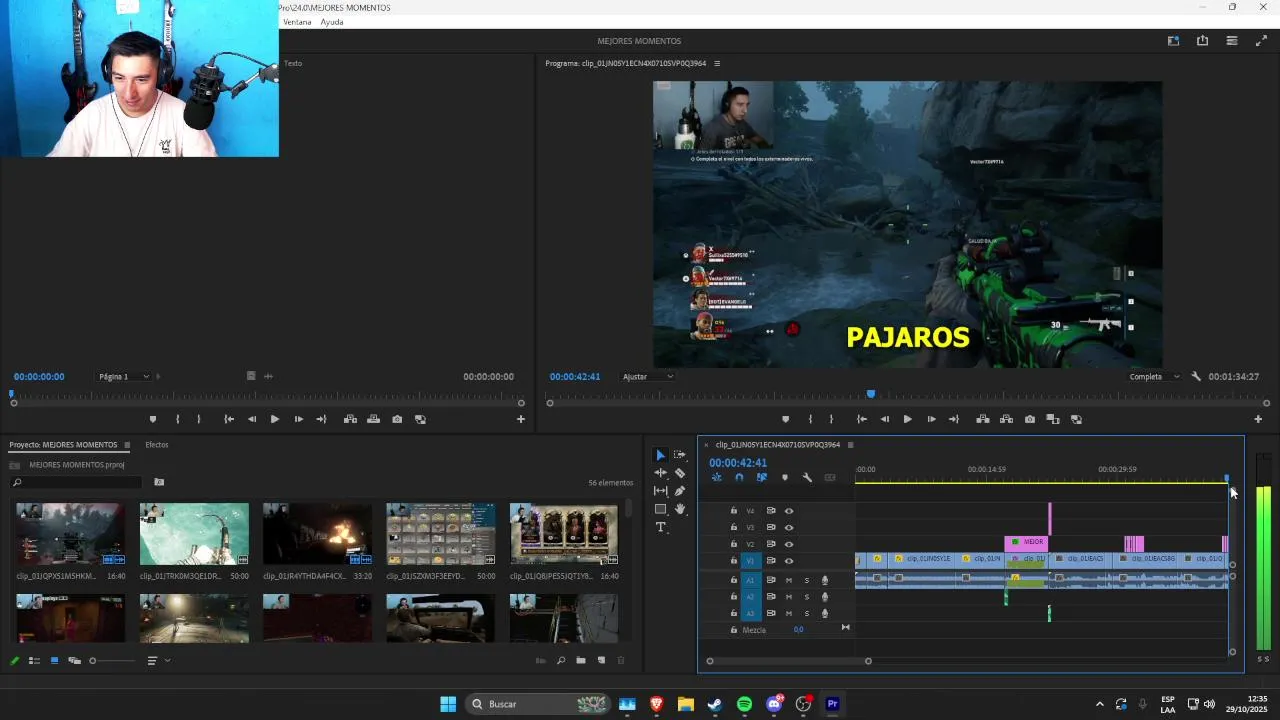Select the Rectangle tool
This screenshot has width=1280, height=720.
point(660,509)
